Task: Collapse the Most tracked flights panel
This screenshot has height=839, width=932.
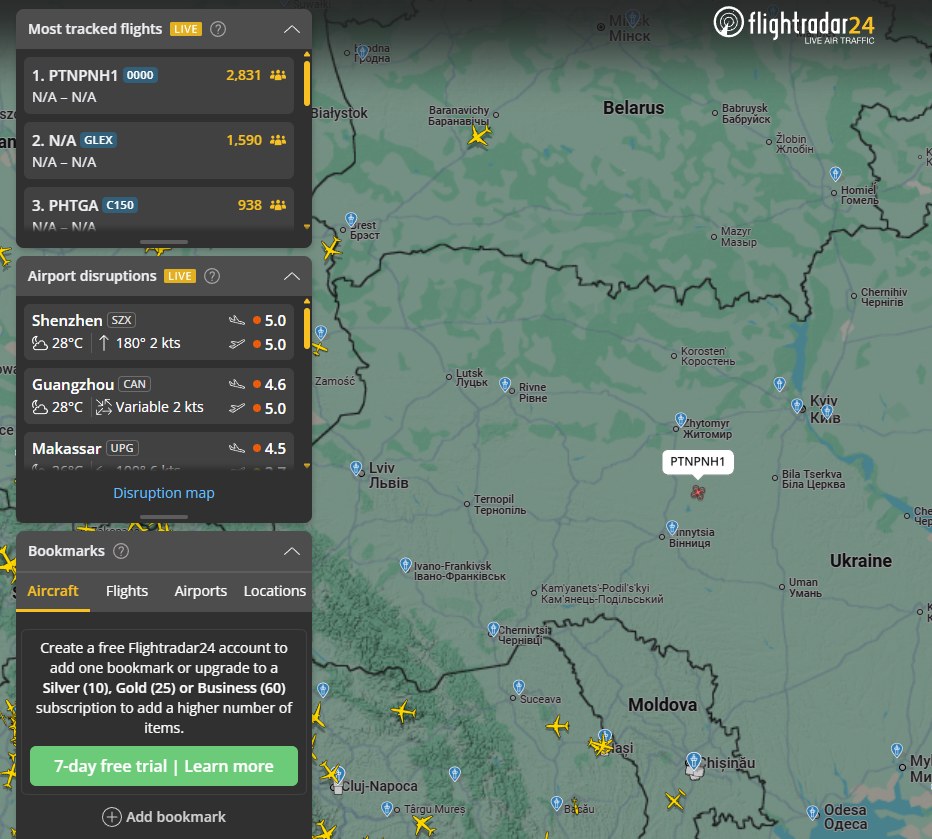Action: coord(292,29)
